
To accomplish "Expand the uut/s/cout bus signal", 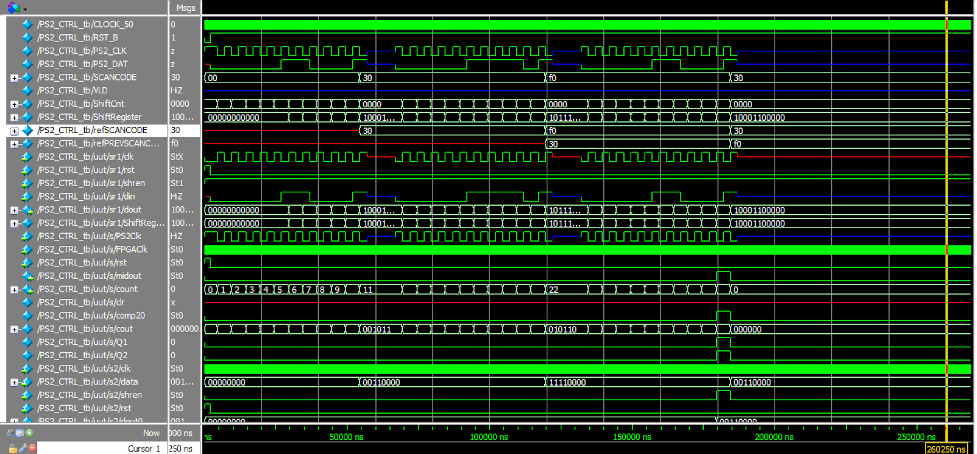I will (14, 328).
